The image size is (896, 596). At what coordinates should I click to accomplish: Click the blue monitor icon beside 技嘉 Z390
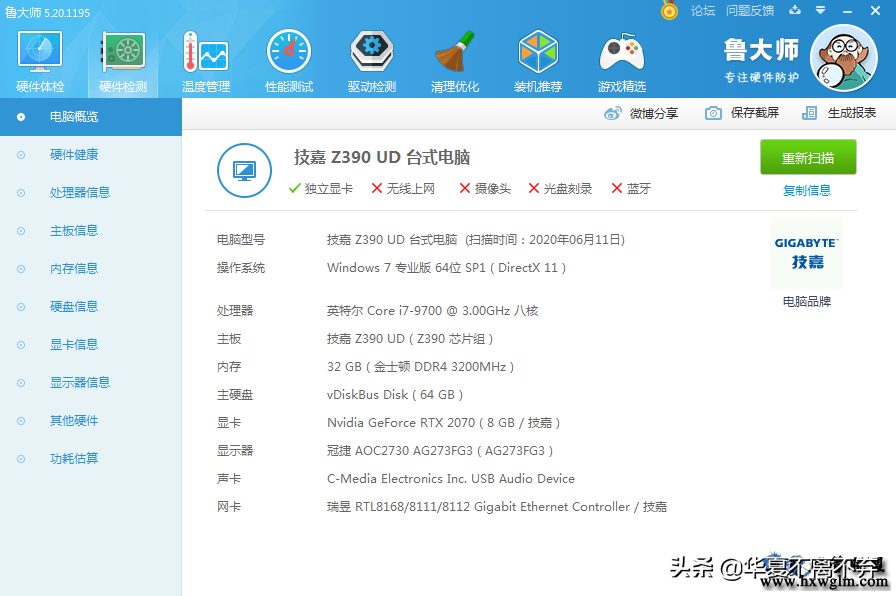[x=244, y=170]
